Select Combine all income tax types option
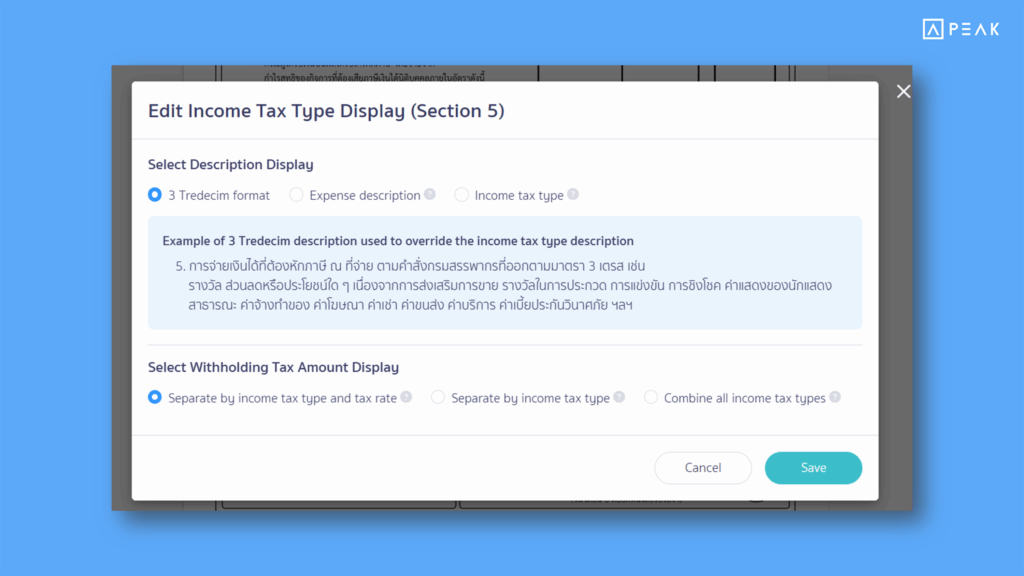Image resolution: width=1024 pixels, height=576 pixels. [651, 398]
